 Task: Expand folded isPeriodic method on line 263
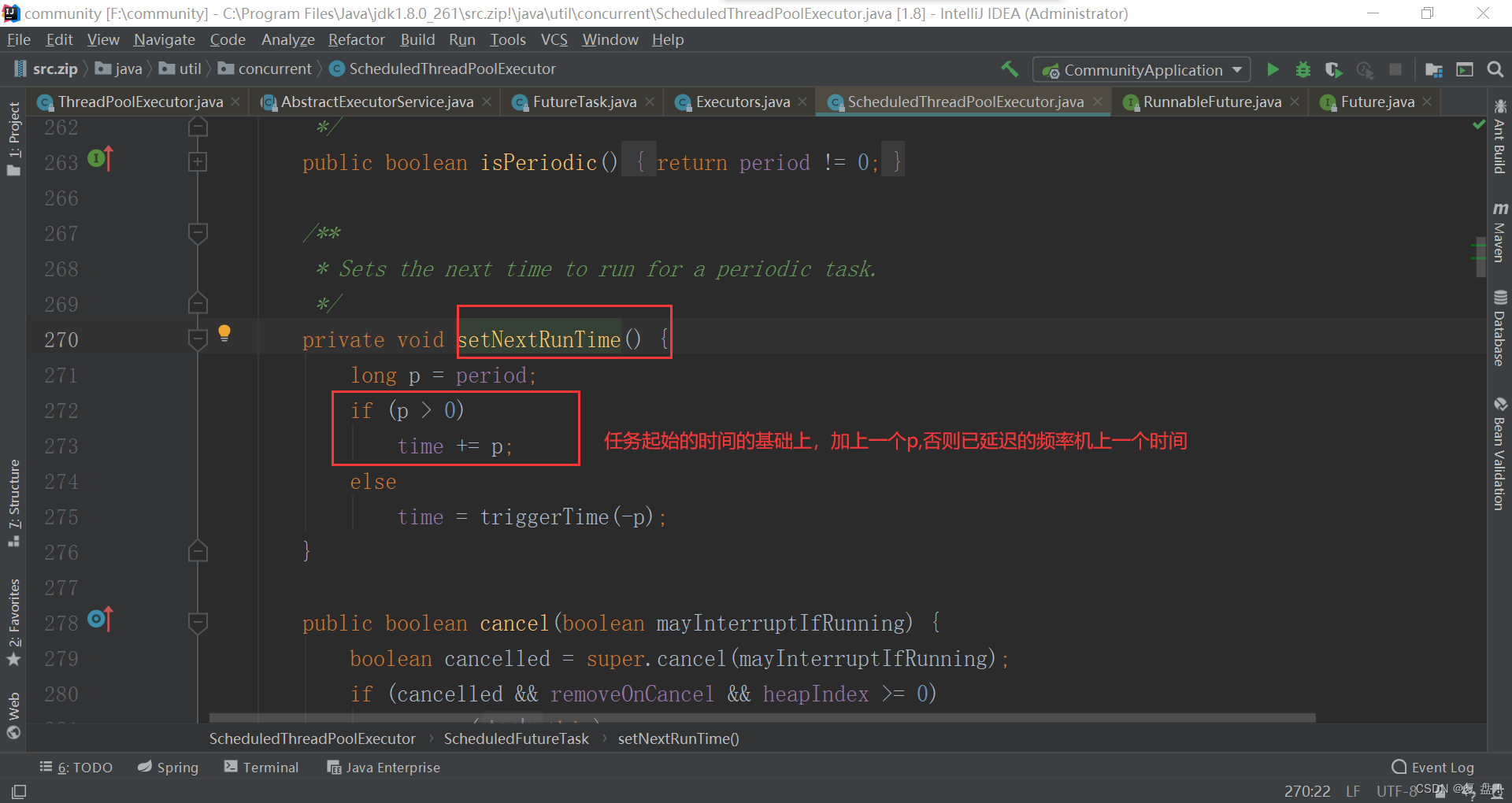[198, 162]
